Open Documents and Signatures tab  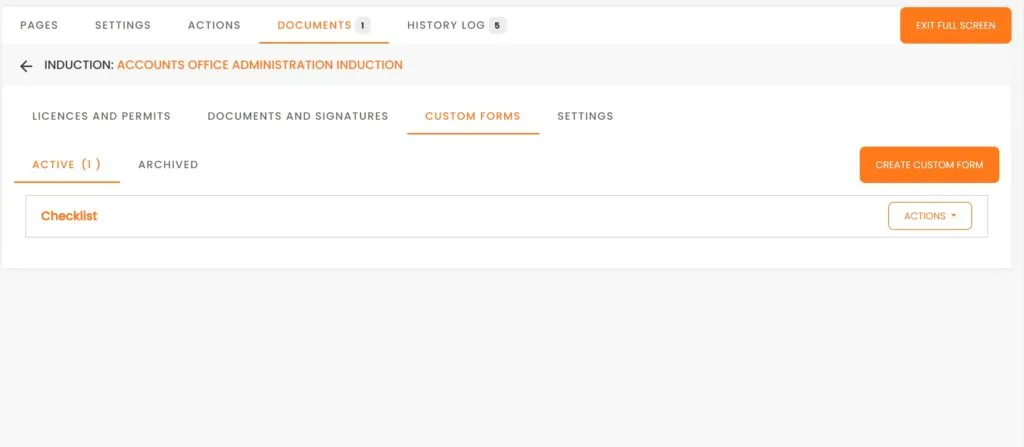click(x=298, y=116)
